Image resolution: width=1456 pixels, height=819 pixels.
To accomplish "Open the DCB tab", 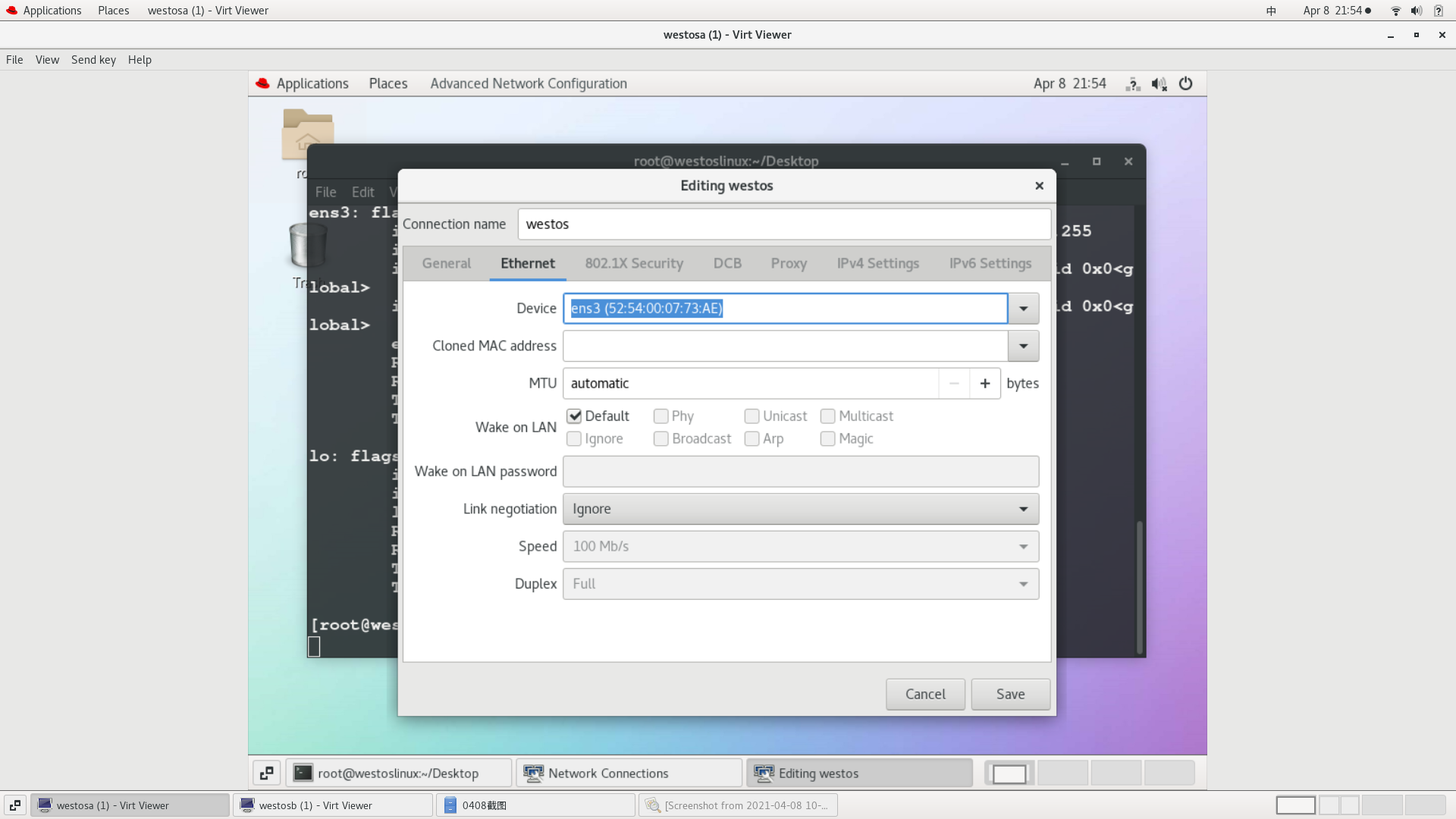I will 727,263.
